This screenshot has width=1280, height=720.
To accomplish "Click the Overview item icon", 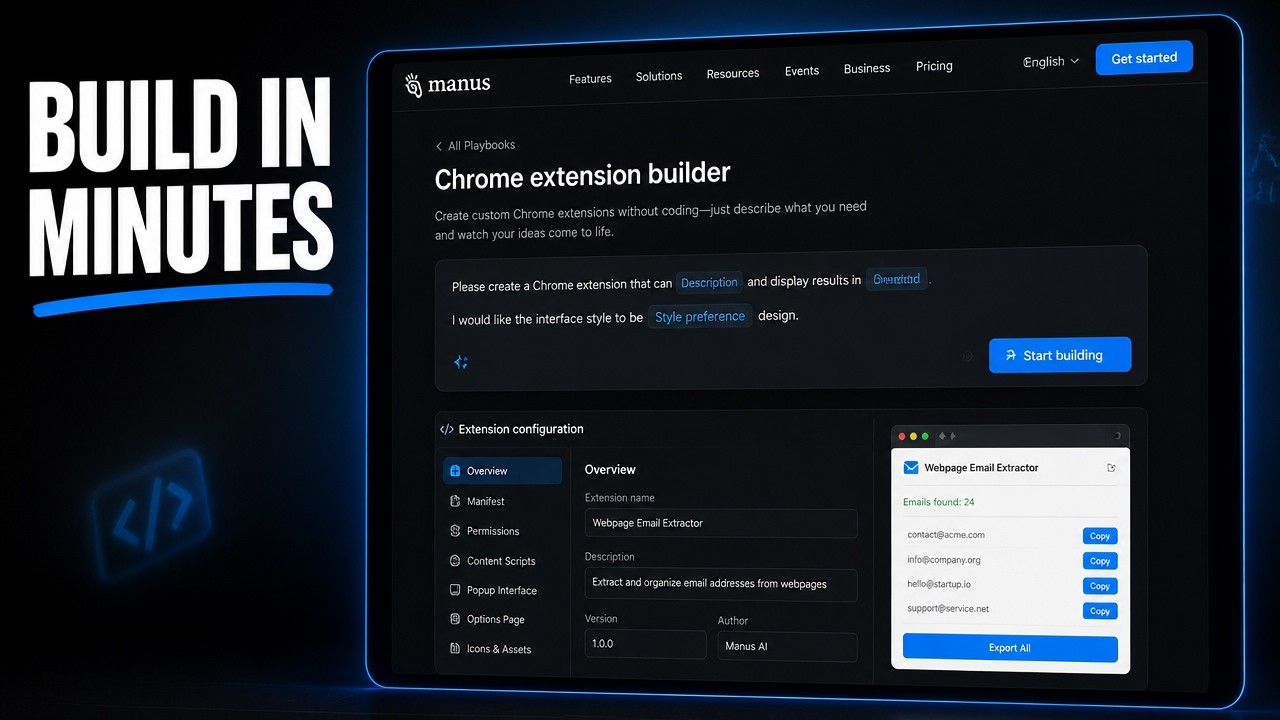I will click(455, 471).
